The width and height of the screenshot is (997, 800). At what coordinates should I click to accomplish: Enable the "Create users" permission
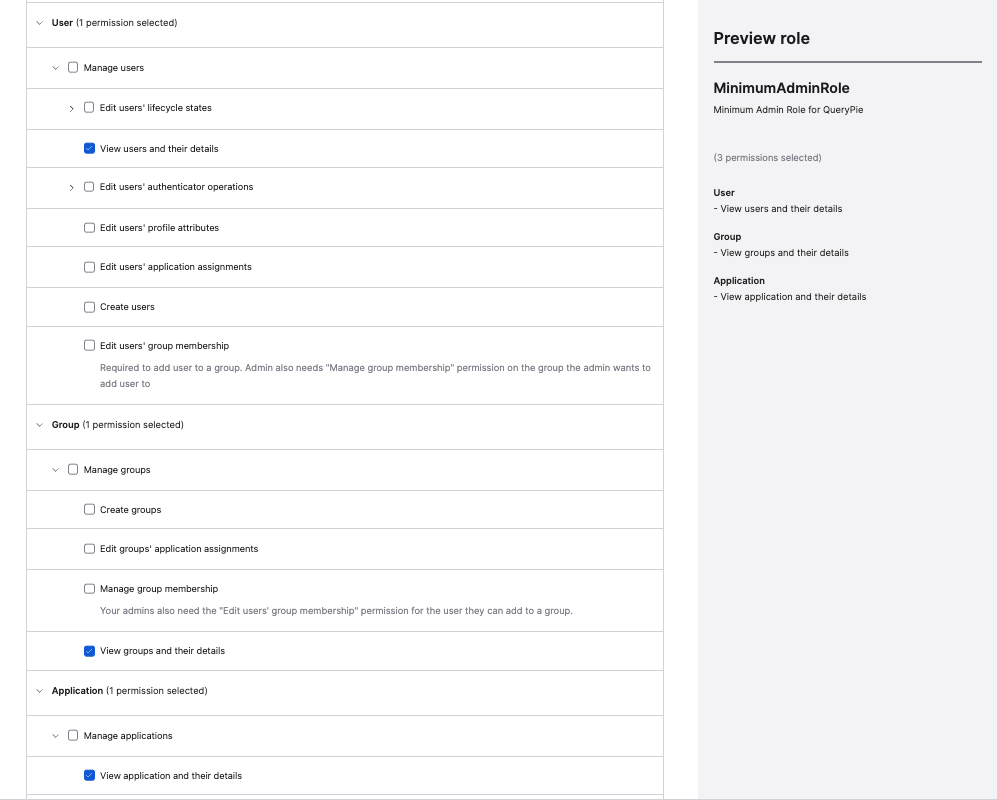(89, 306)
